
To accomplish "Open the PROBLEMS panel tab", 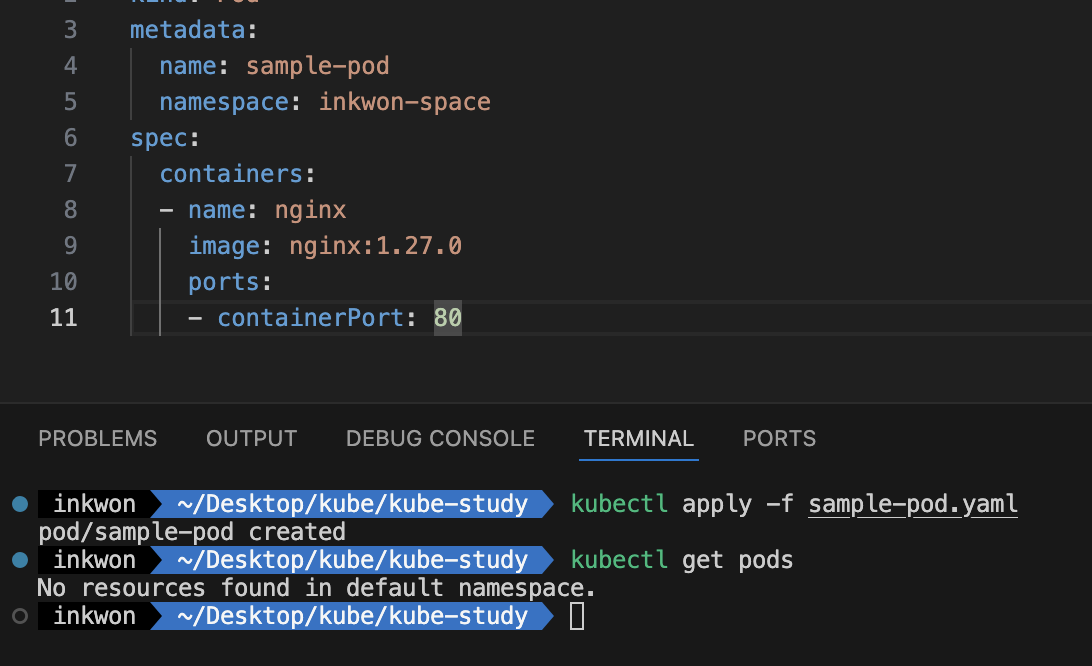I will tap(98, 438).
